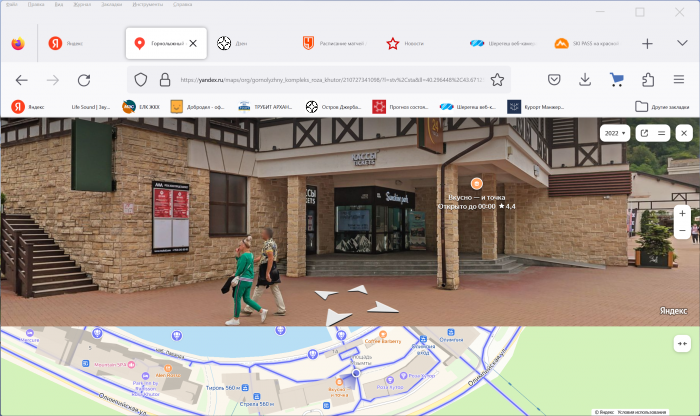
Task: Open the Extensions puzzle-piece menu
Action: (x=648, y=80)
